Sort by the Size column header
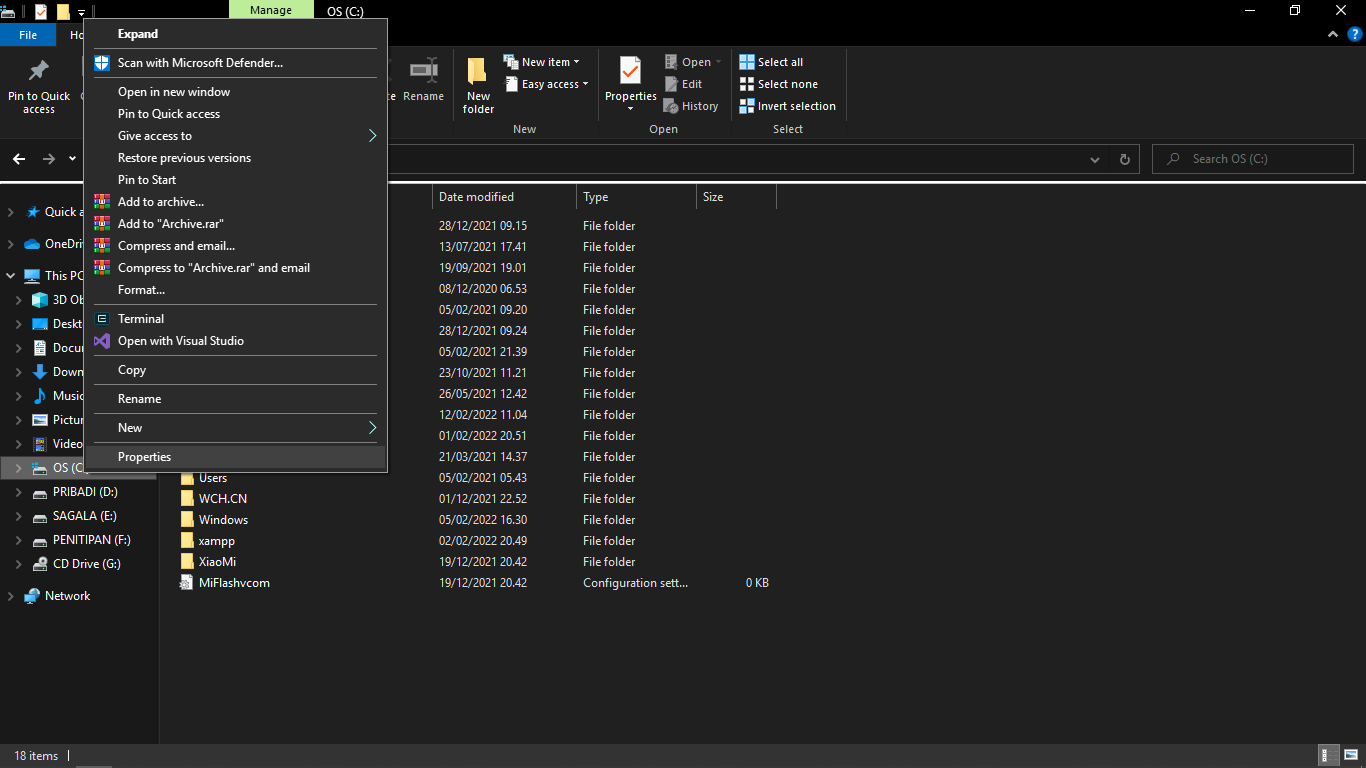 [x=736, y=197]
